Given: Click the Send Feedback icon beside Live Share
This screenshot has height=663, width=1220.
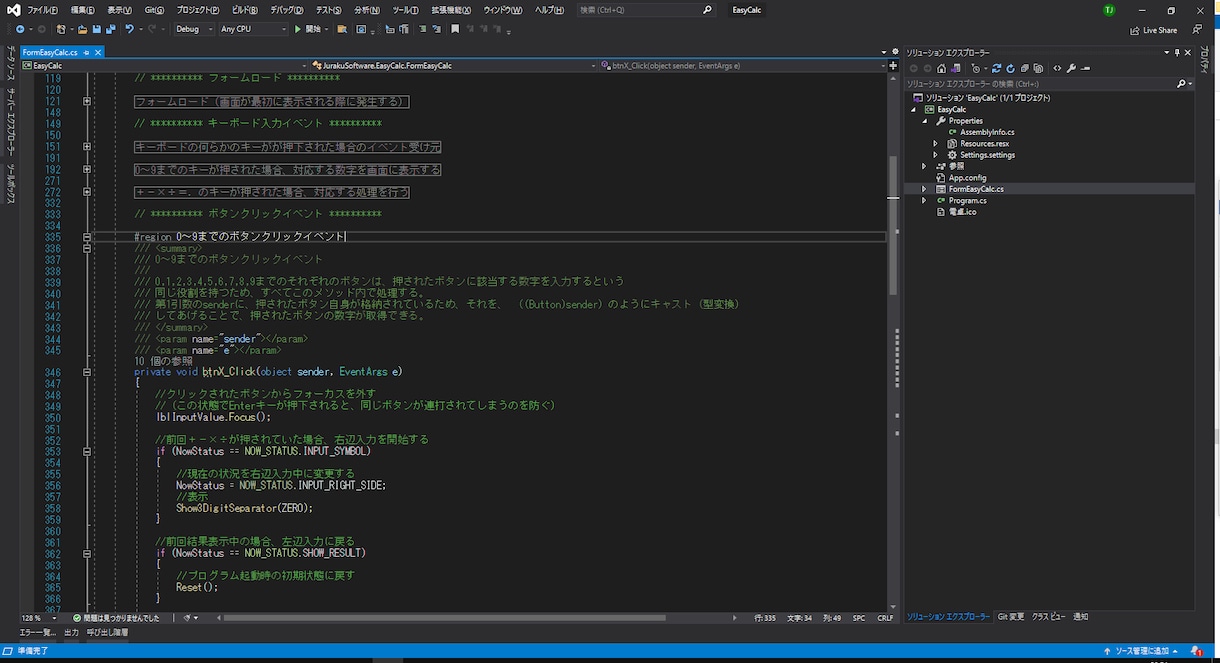Looking at the screenshot, I should pyautogui.click(x=1197, y=30).
